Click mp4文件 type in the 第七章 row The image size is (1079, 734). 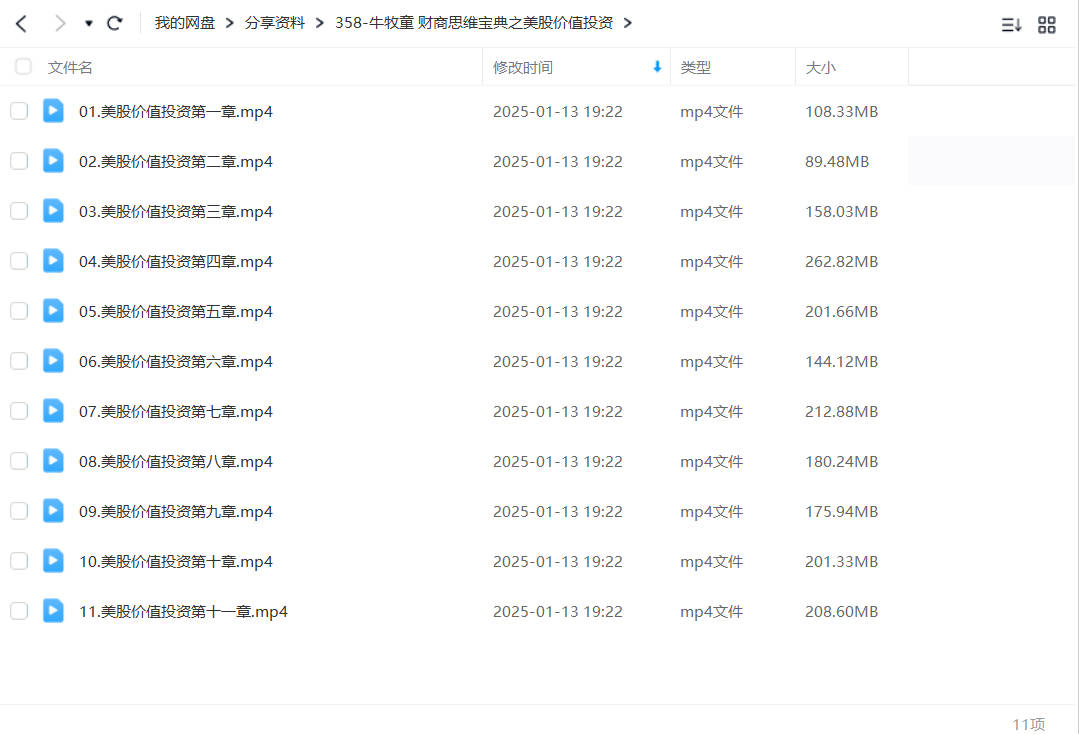[x=712, y=411]
